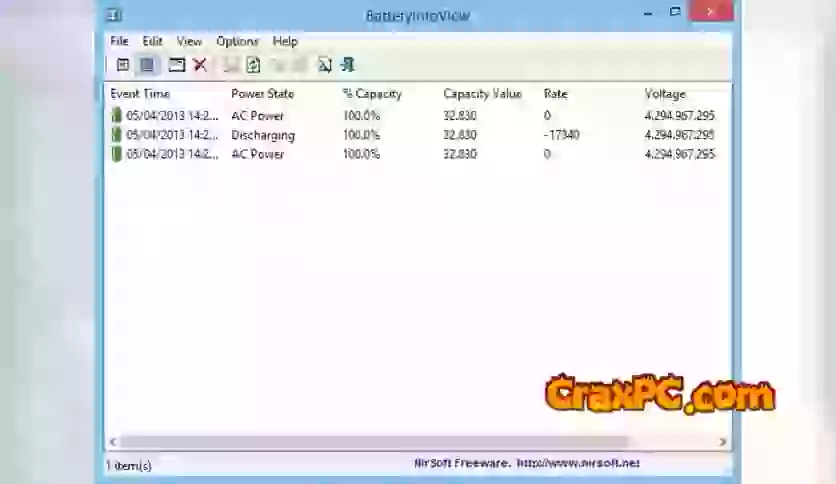Open the File menu
Viewport: 836px width, 484px height.
coord(119,41)
